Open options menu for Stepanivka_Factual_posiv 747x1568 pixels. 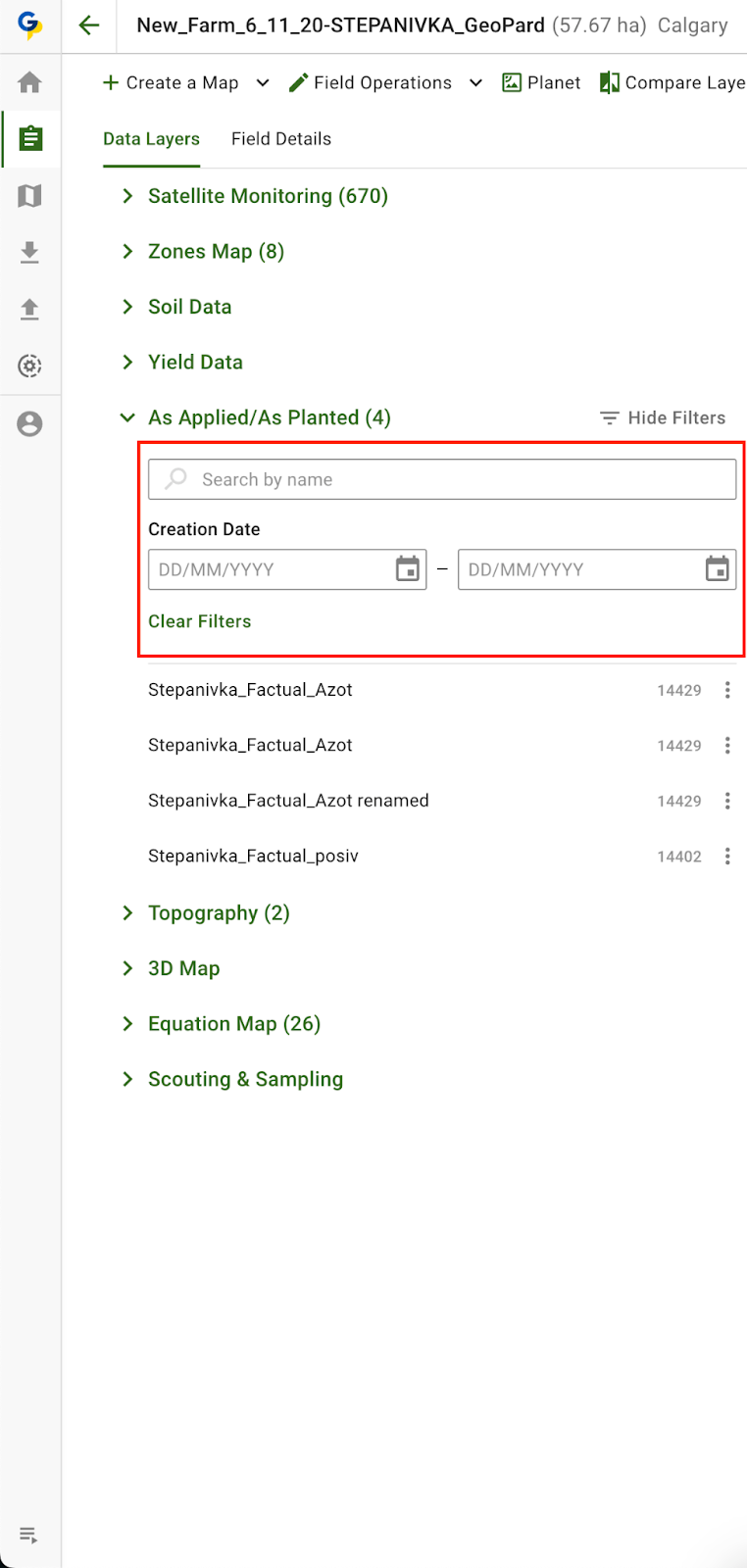pyautogui.click(x=727, y=857)
